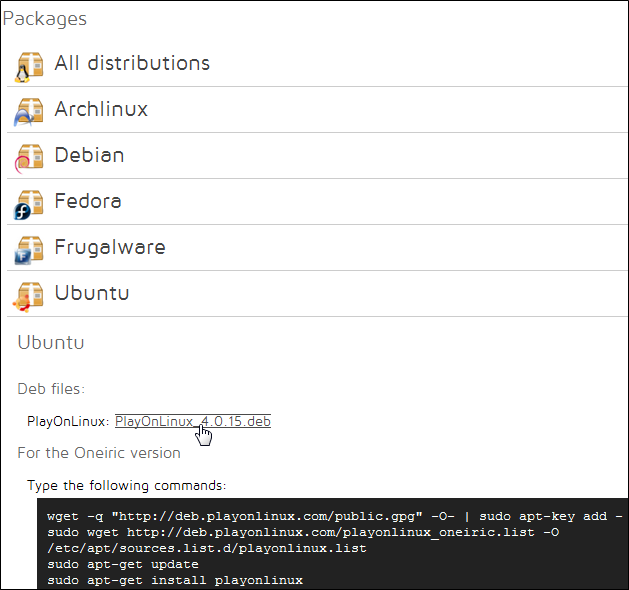Click the Ubuntu package icon
Screen dimensions: 629x590
point(30,295)
